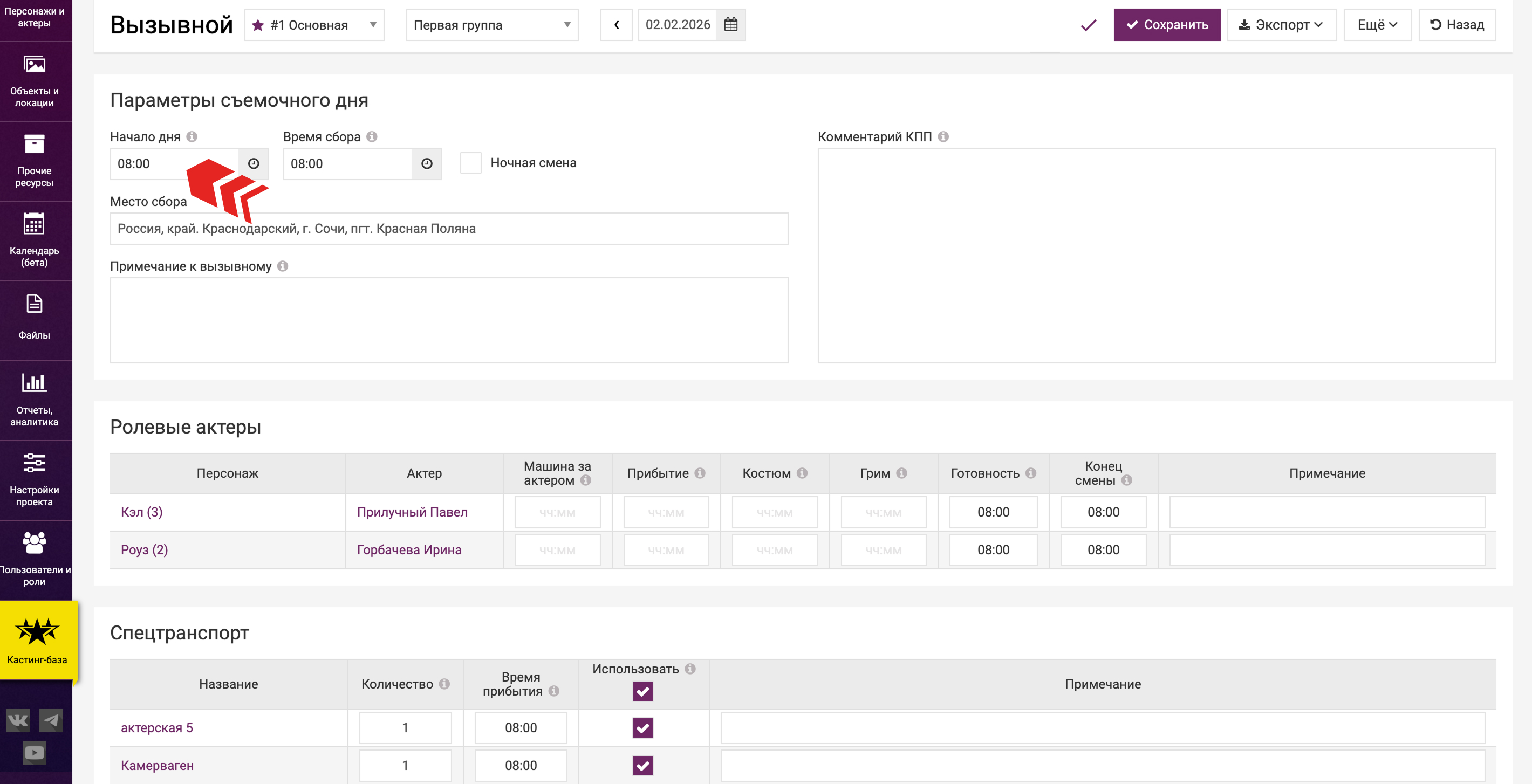
Task: Expand the Экспорт dropdown menu
Action: point(1281,25)
